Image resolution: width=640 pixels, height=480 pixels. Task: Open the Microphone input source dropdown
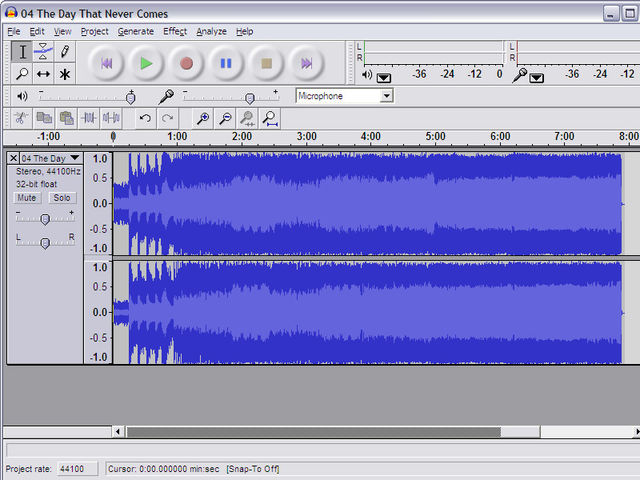coord(386,96)
